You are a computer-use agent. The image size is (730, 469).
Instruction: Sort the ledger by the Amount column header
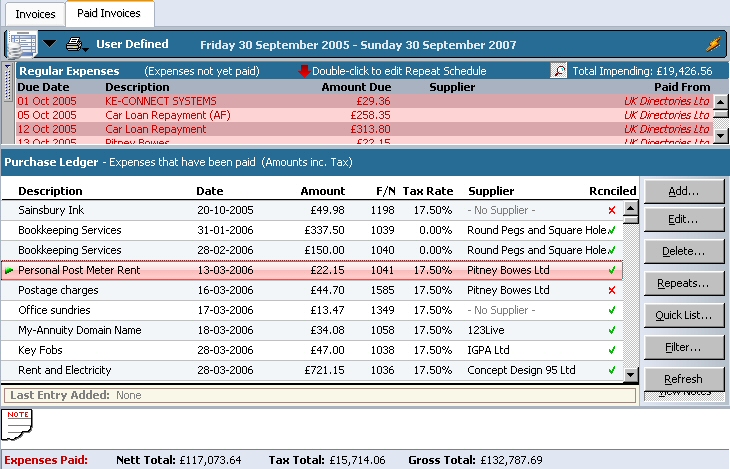click(x=322, y=191)
